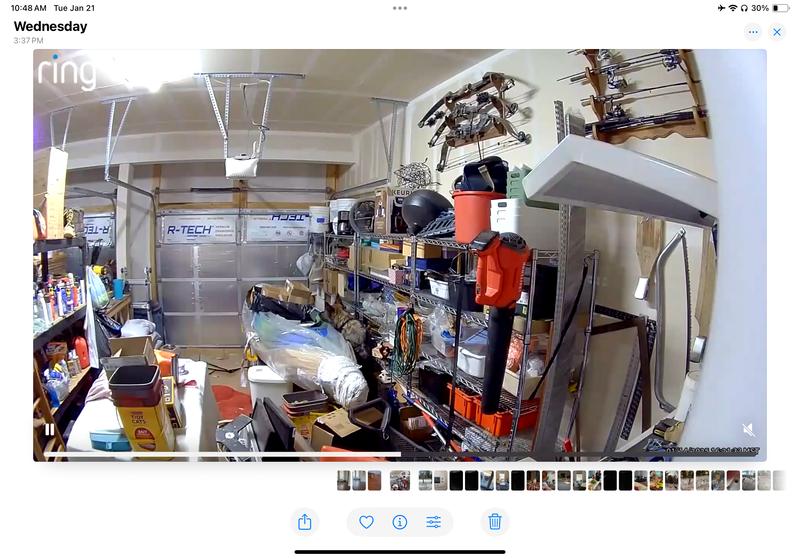The height and width of the screenshot is (559, 800).
Task: Open the edit adjustments sliders icon
Action: click(433, 522)
